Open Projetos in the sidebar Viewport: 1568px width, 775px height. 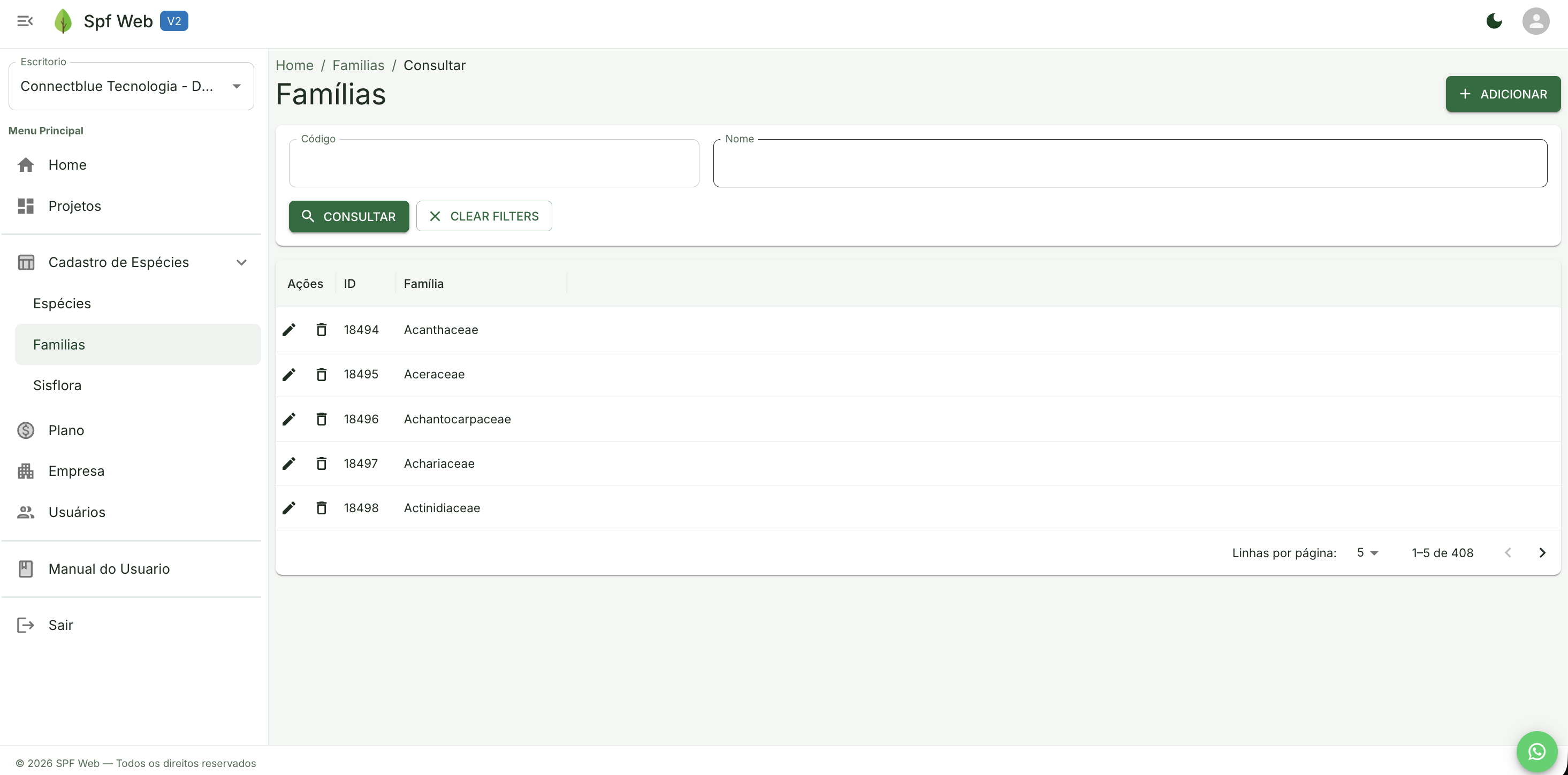point(132,206)
